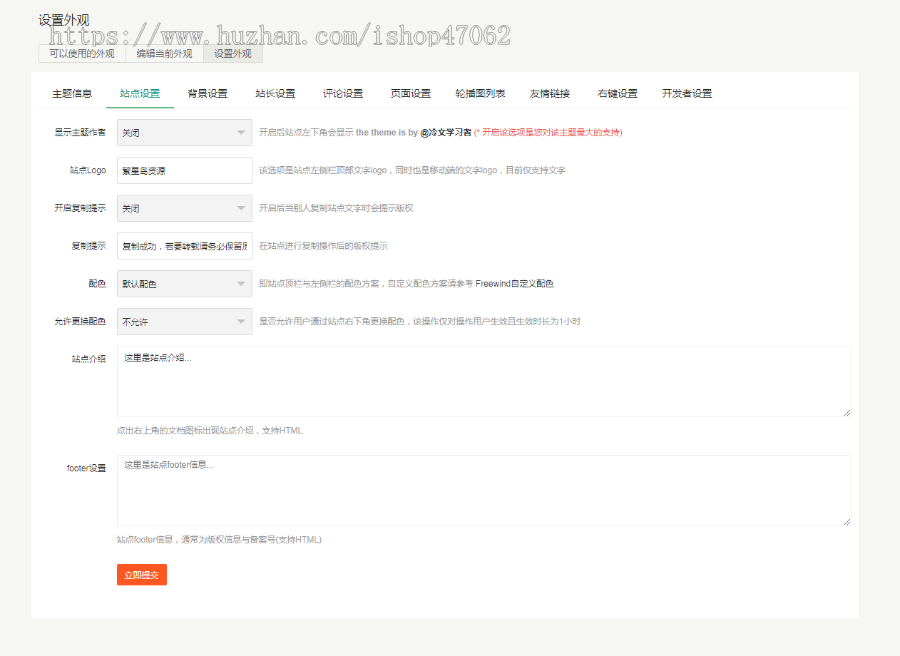This screenshot has width=900, height=656.
Task: Select the 右键设置 tab
Action: pos(618,94)
